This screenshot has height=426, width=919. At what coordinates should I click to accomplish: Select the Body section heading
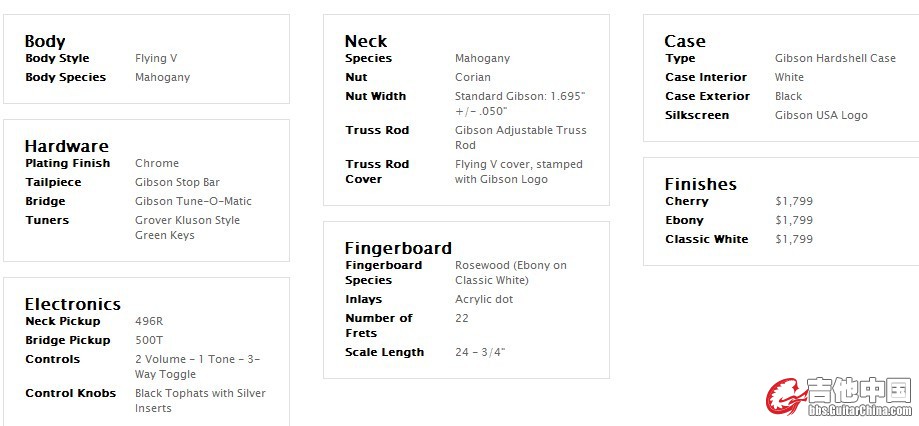[45, 42]
